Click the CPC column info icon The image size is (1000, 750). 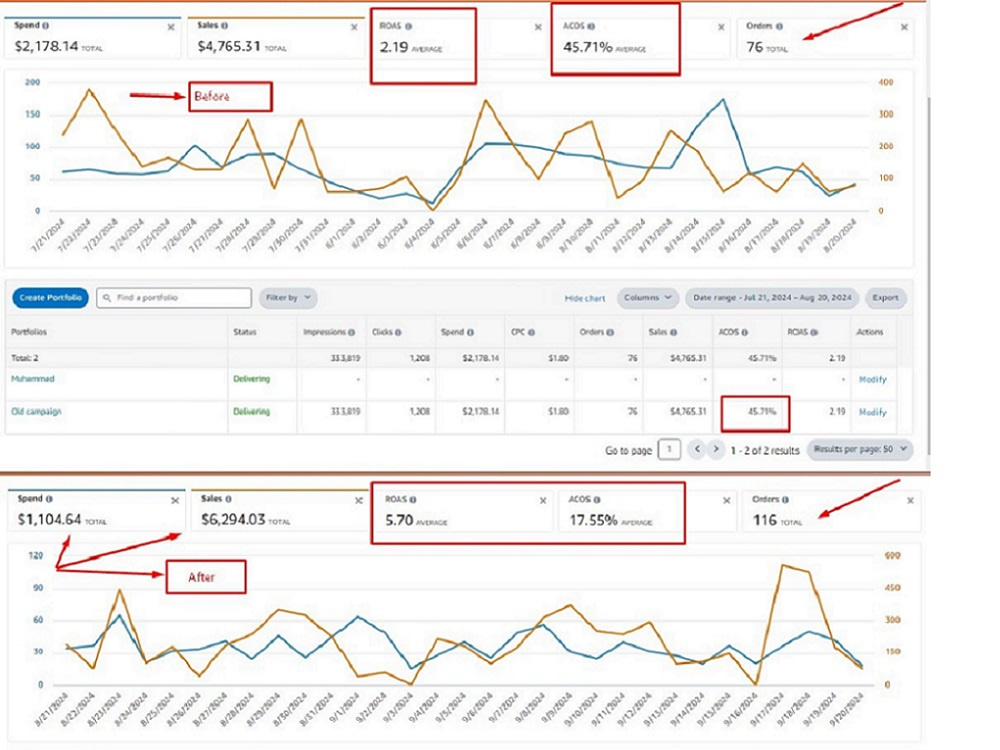pos(531,332)
